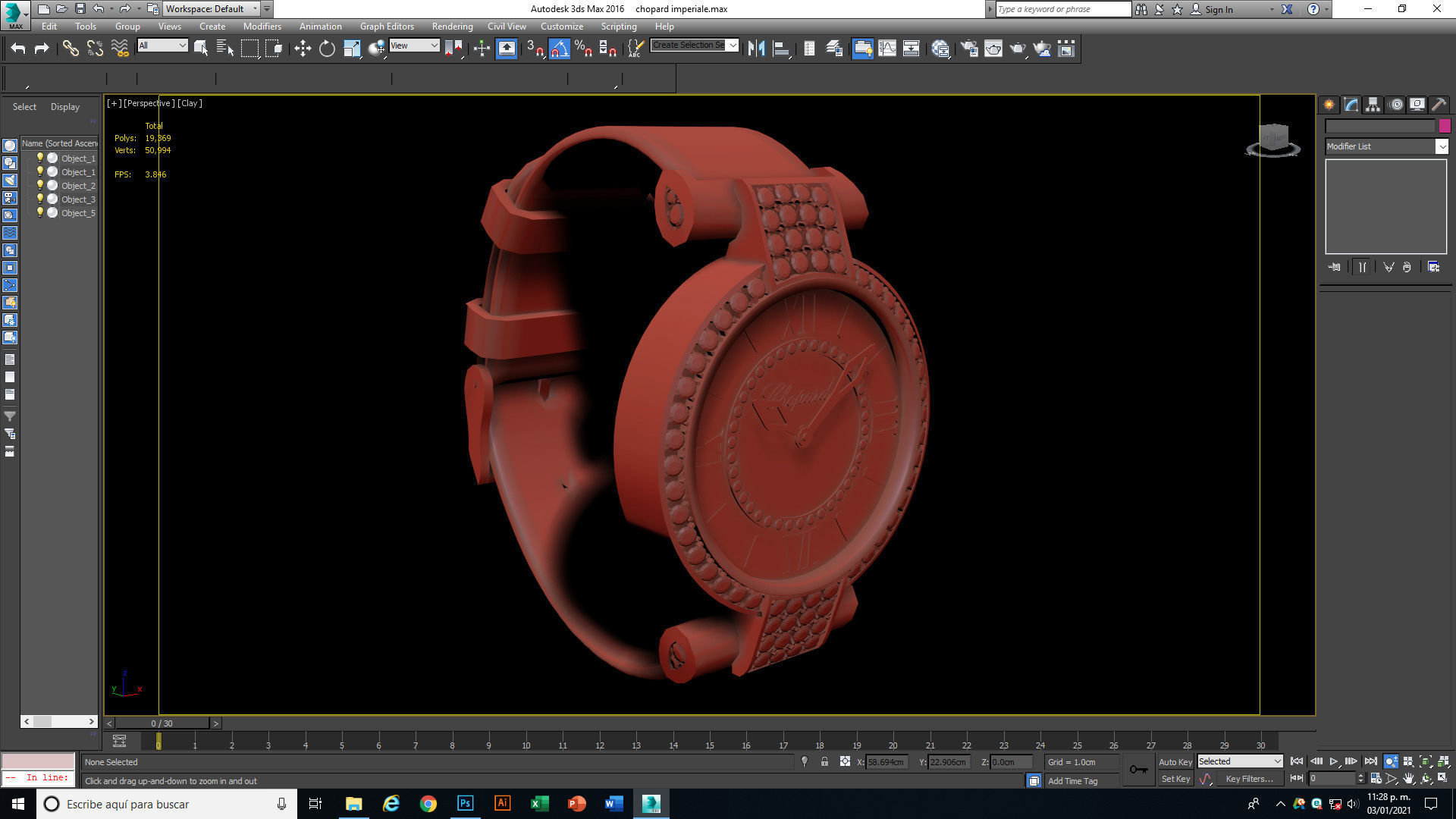
Task: Select the Move tool
Action: [303, 49]
